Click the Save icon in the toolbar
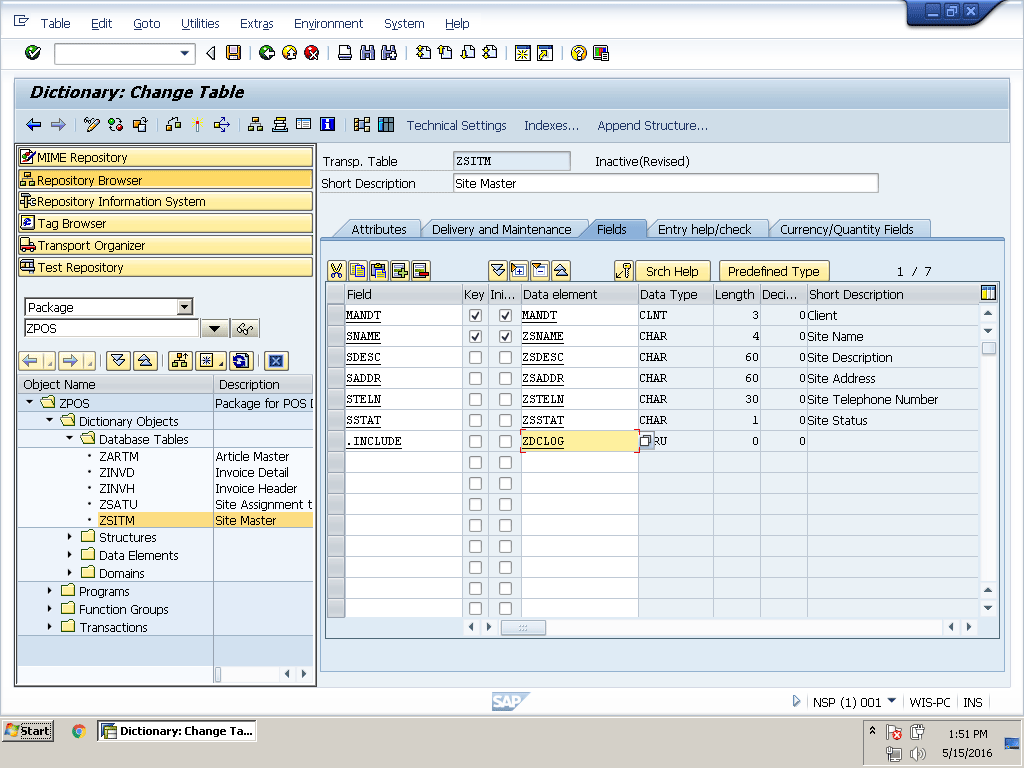Image resolution: width=1024 pixels, height=768 pixels. click(x=233, y=53)
